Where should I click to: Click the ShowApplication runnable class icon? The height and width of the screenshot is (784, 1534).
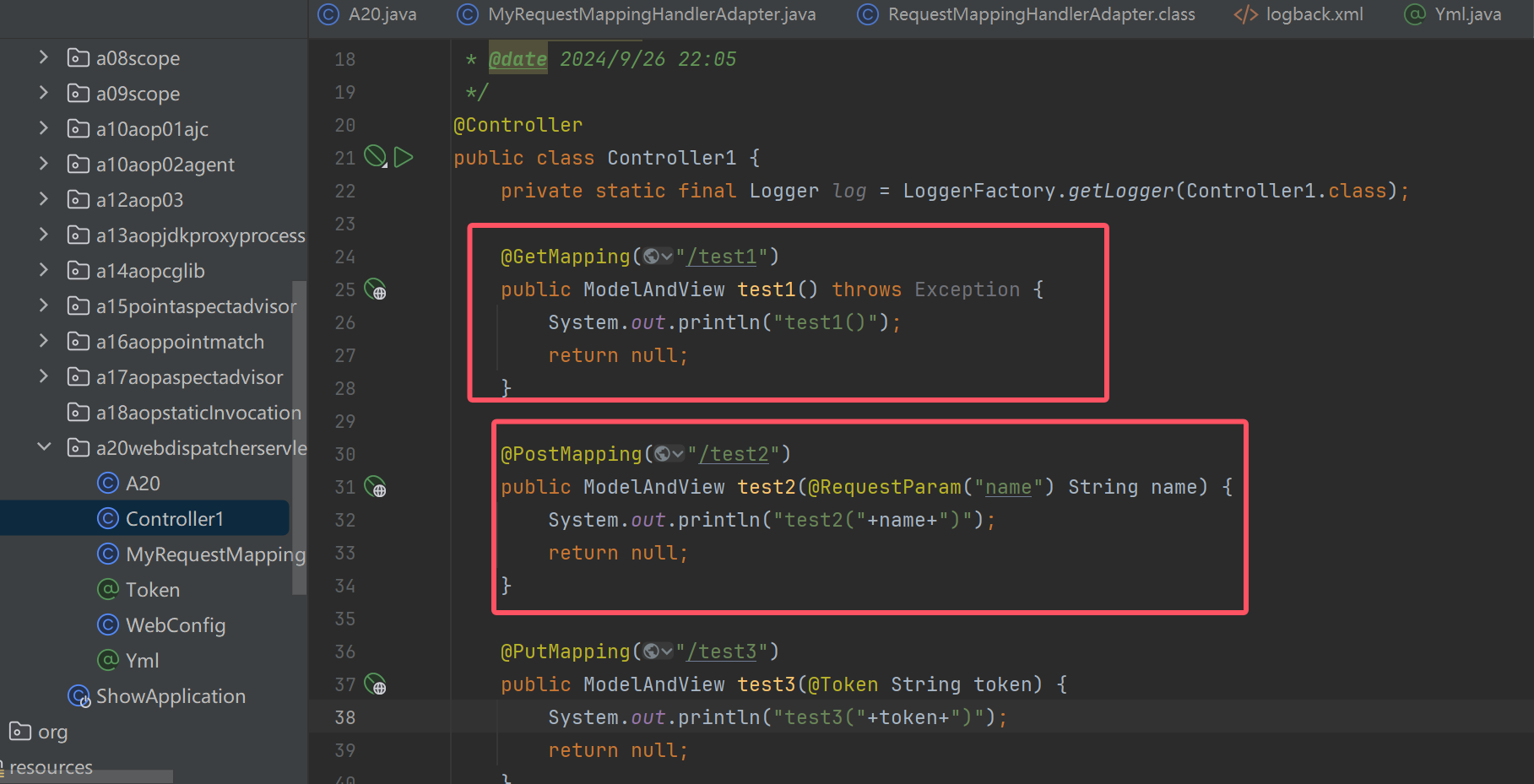pos(79,696)
